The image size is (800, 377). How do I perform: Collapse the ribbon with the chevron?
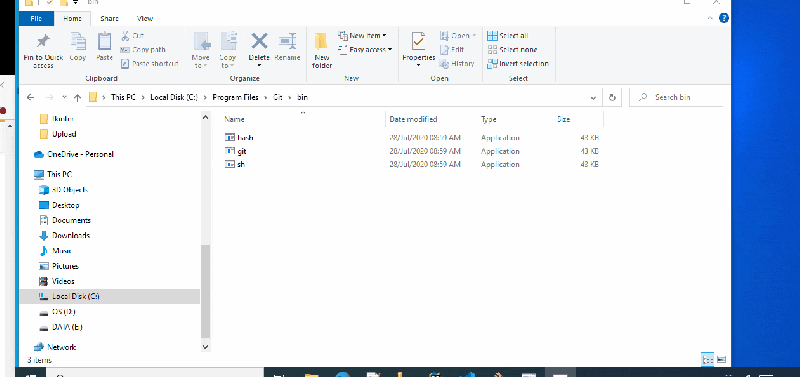[x=710, y=18]
